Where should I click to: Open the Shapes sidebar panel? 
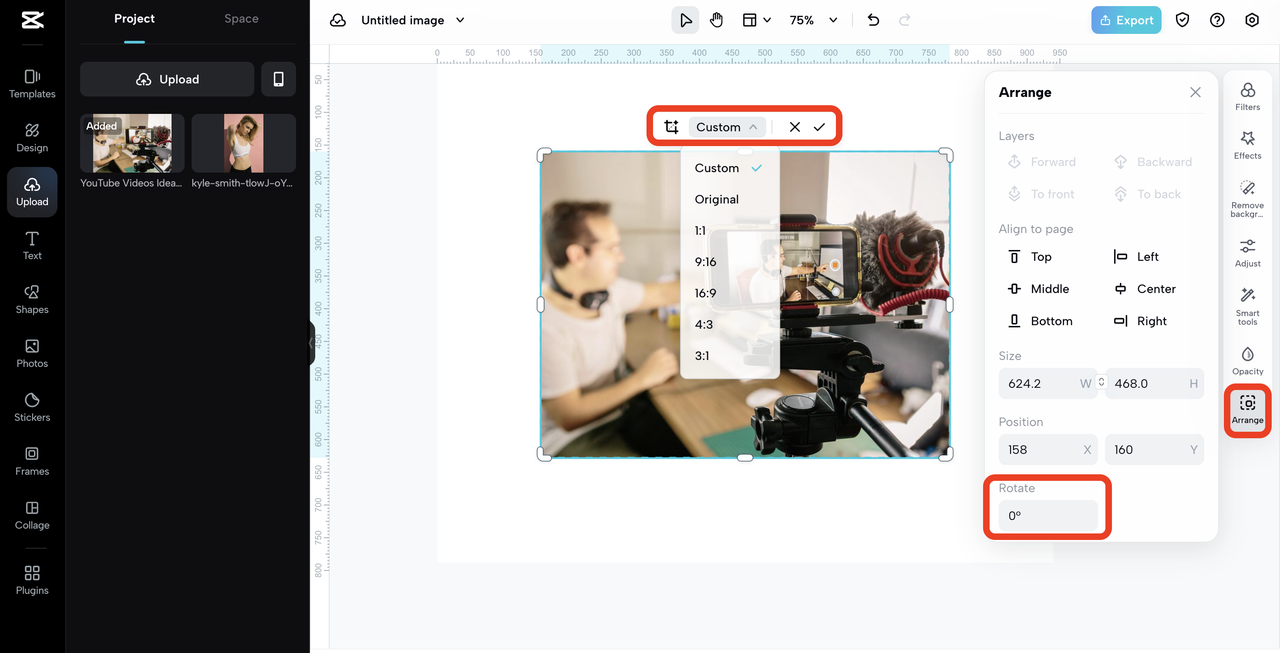pos(32,300)
